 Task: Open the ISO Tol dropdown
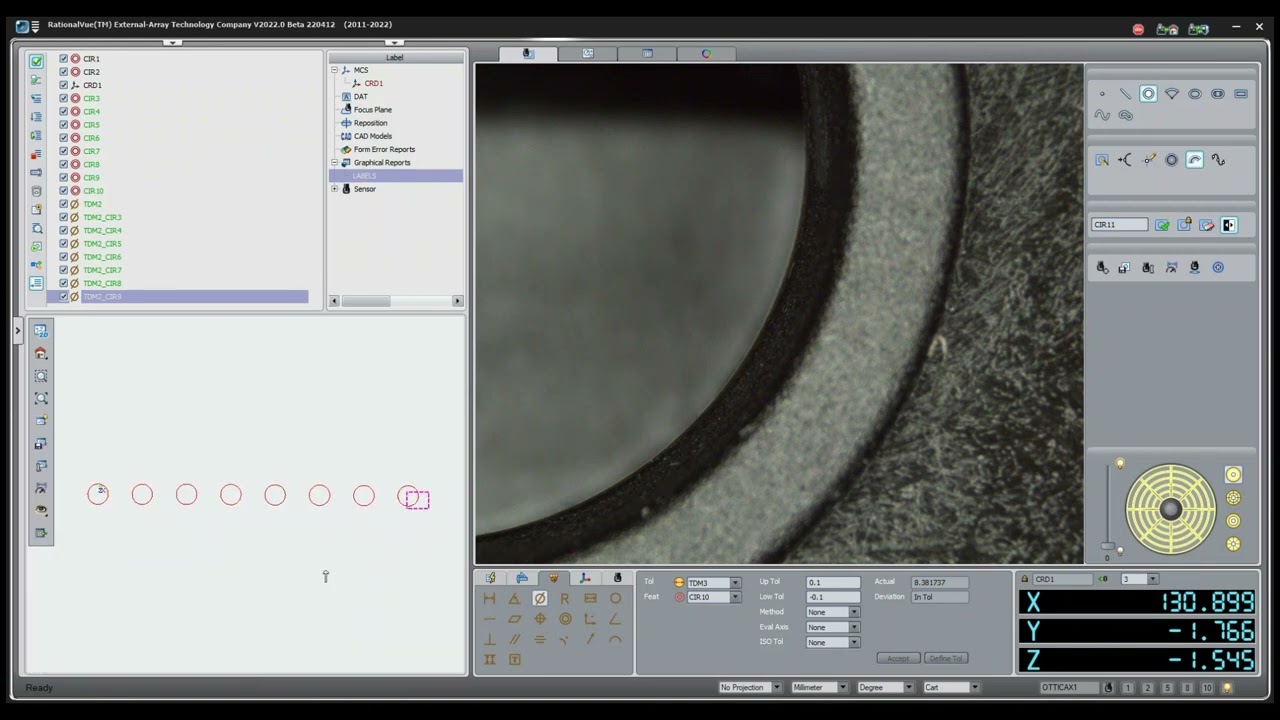(854, 642)
